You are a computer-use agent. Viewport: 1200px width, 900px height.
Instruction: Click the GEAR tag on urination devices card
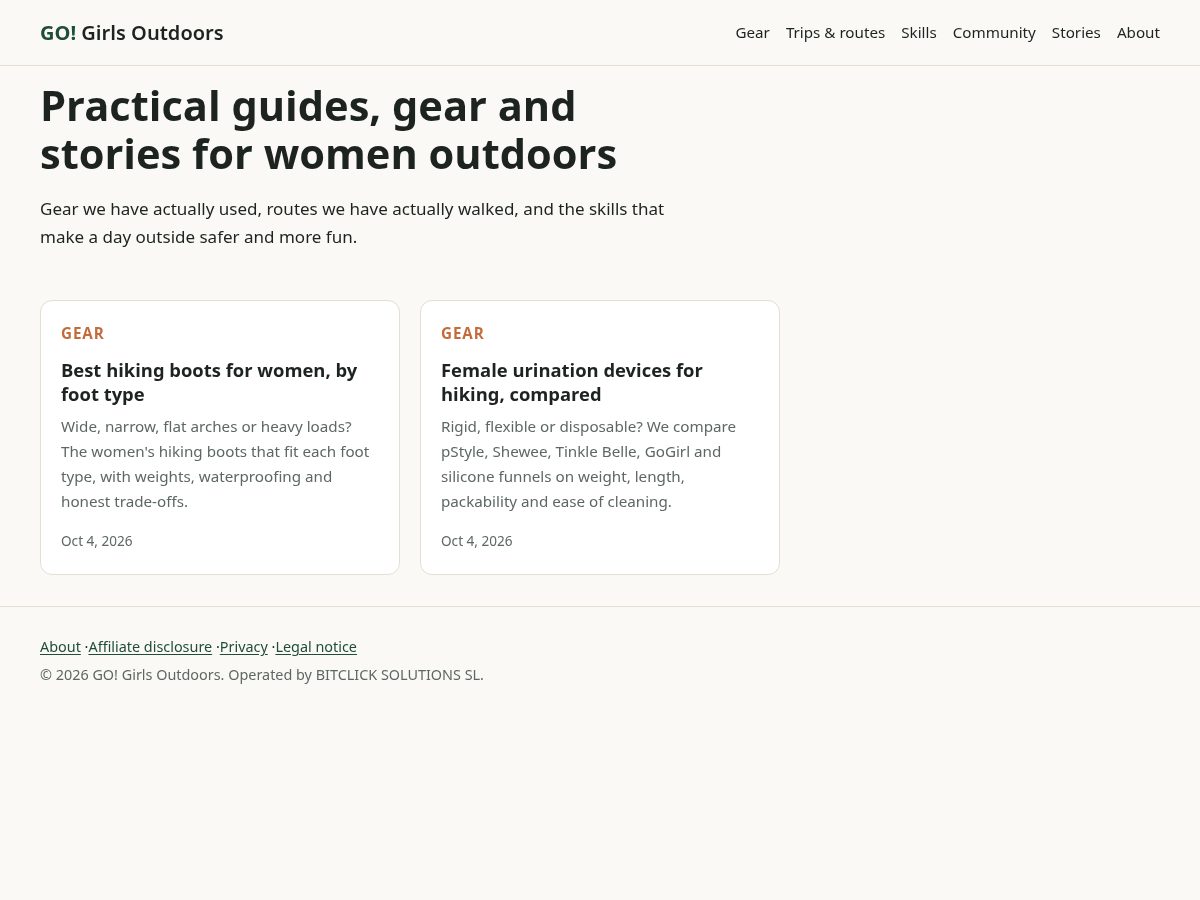pyautogui.click(x=462, y=334)
